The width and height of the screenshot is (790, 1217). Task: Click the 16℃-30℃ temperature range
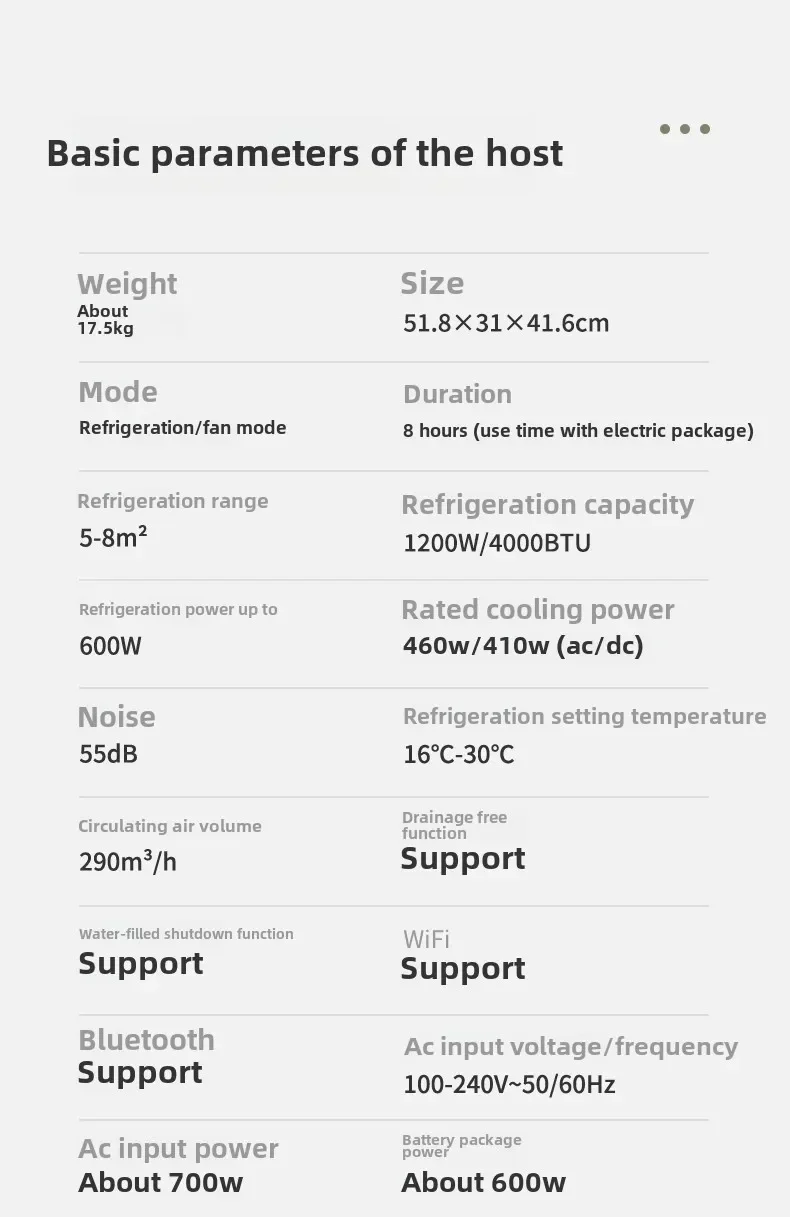[x=458, y=754]
